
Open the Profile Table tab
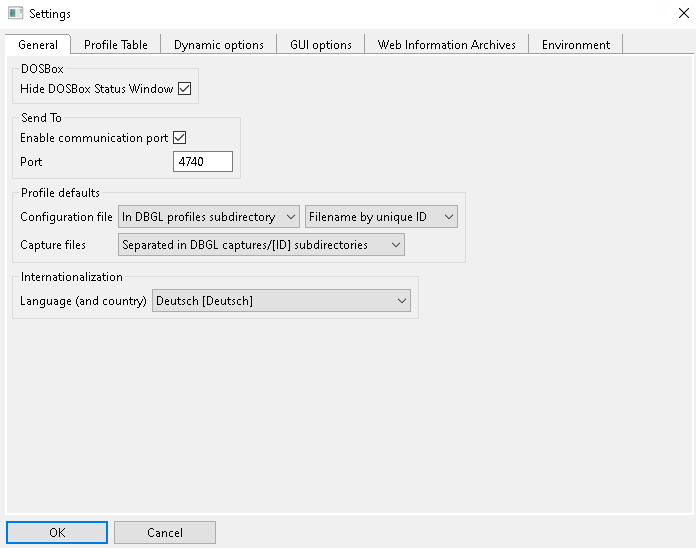point(115,45)
